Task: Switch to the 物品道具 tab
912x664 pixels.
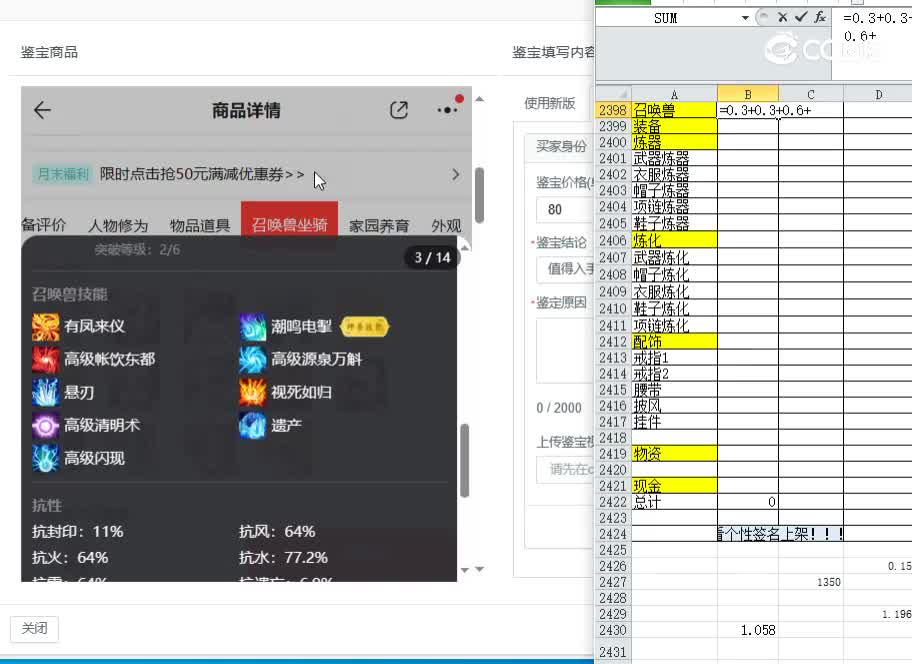Action: click(200, 225)
